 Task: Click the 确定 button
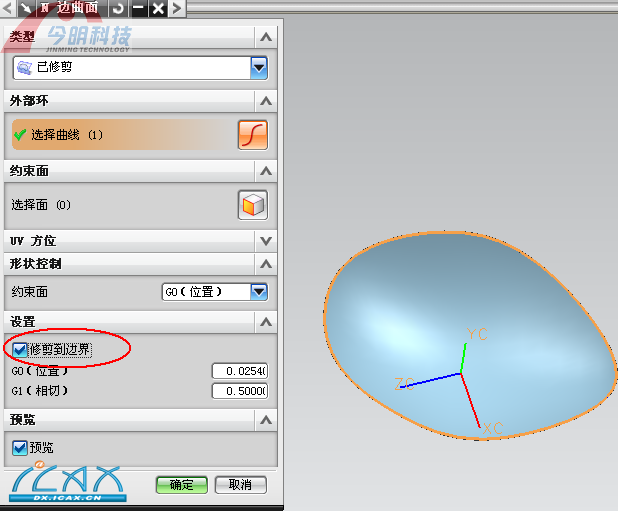(182, 485)
